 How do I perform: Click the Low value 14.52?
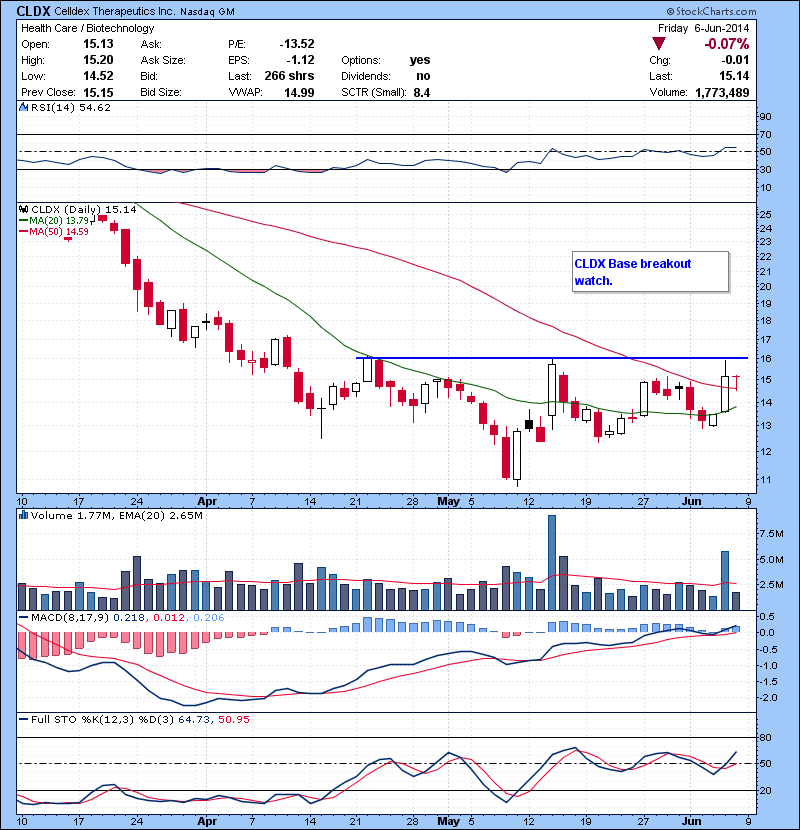point(98,76)
